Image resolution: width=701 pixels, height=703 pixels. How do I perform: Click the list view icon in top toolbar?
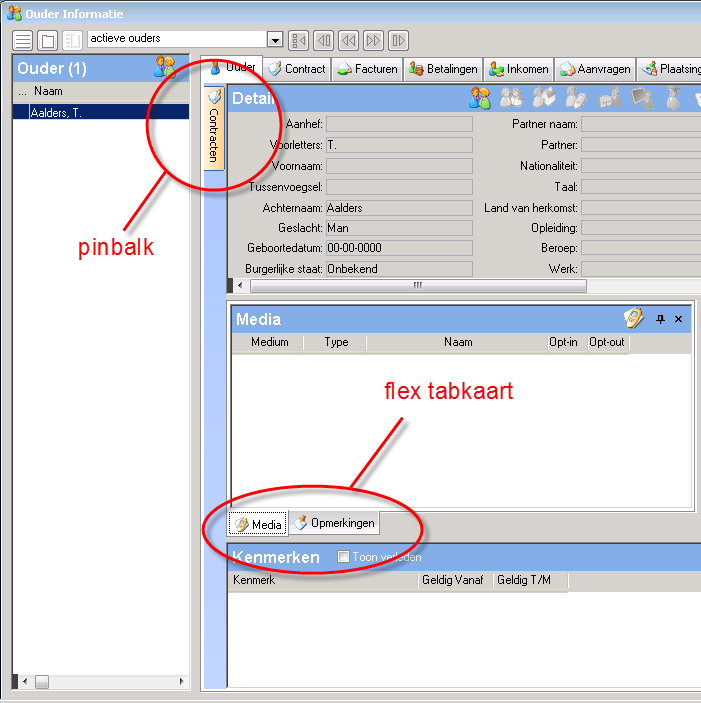click(x=22, y=40)
